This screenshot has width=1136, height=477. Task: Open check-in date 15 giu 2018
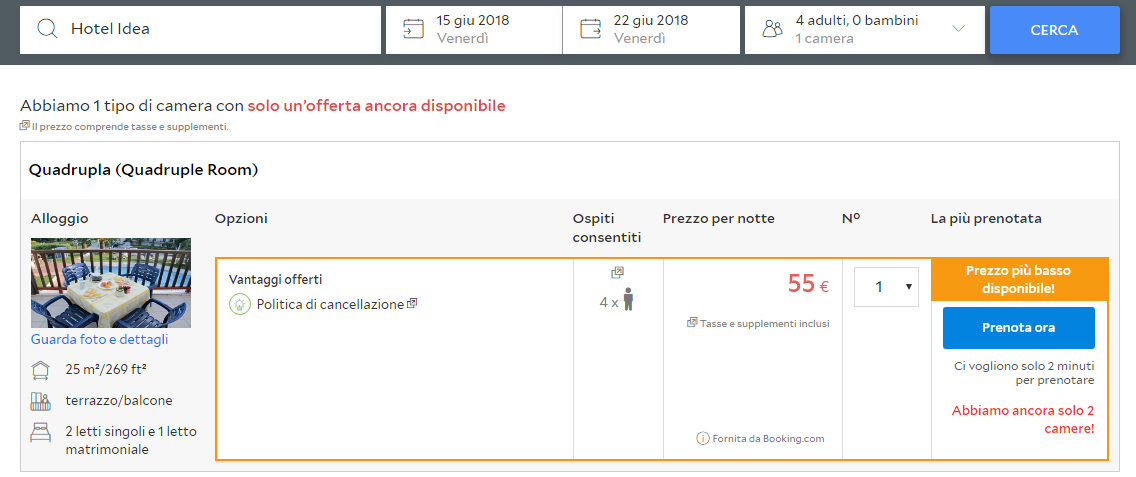pyautogui.click(x=474, y=29)
